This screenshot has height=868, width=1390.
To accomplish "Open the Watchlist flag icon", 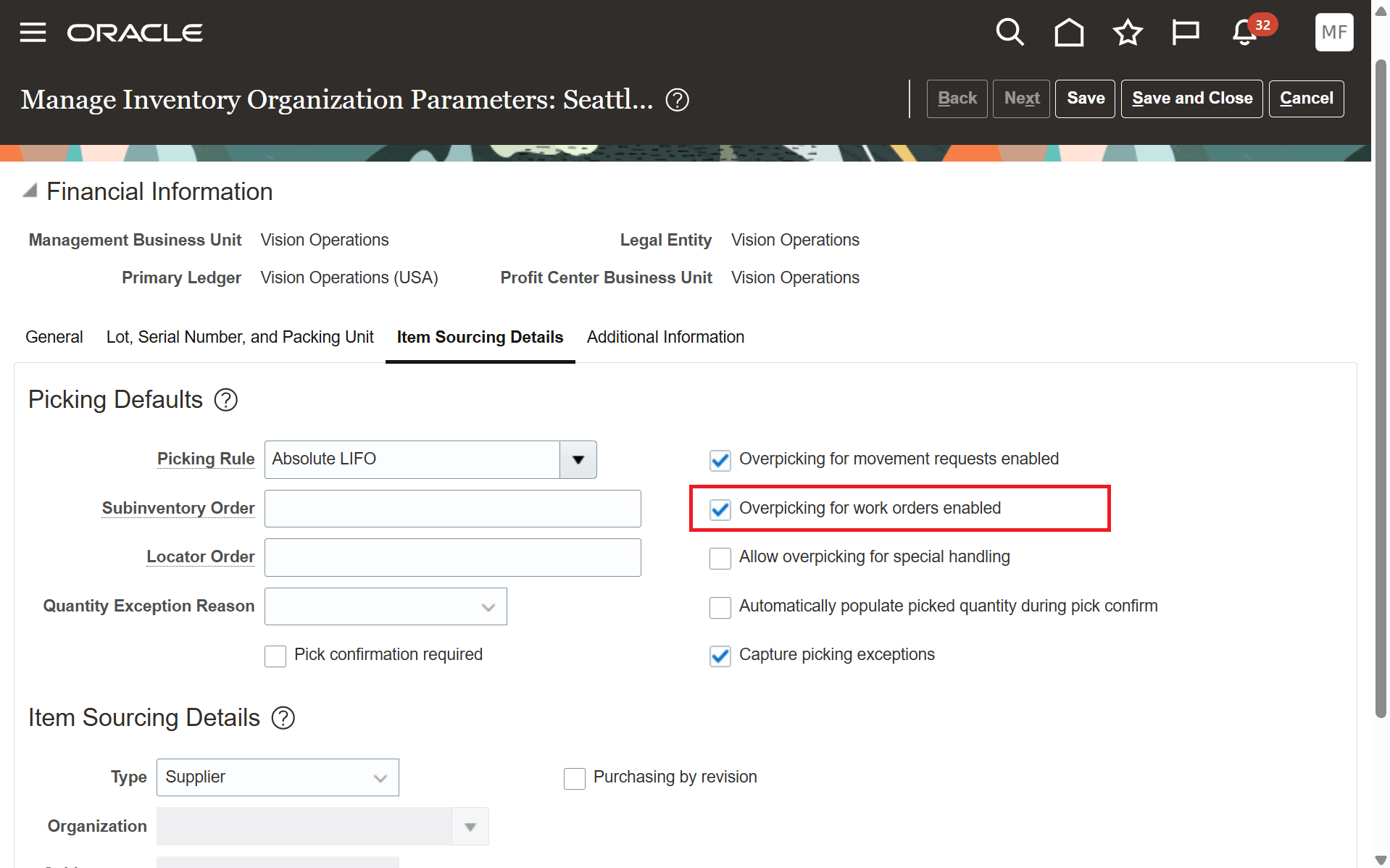I will (x=1186, y=33).
